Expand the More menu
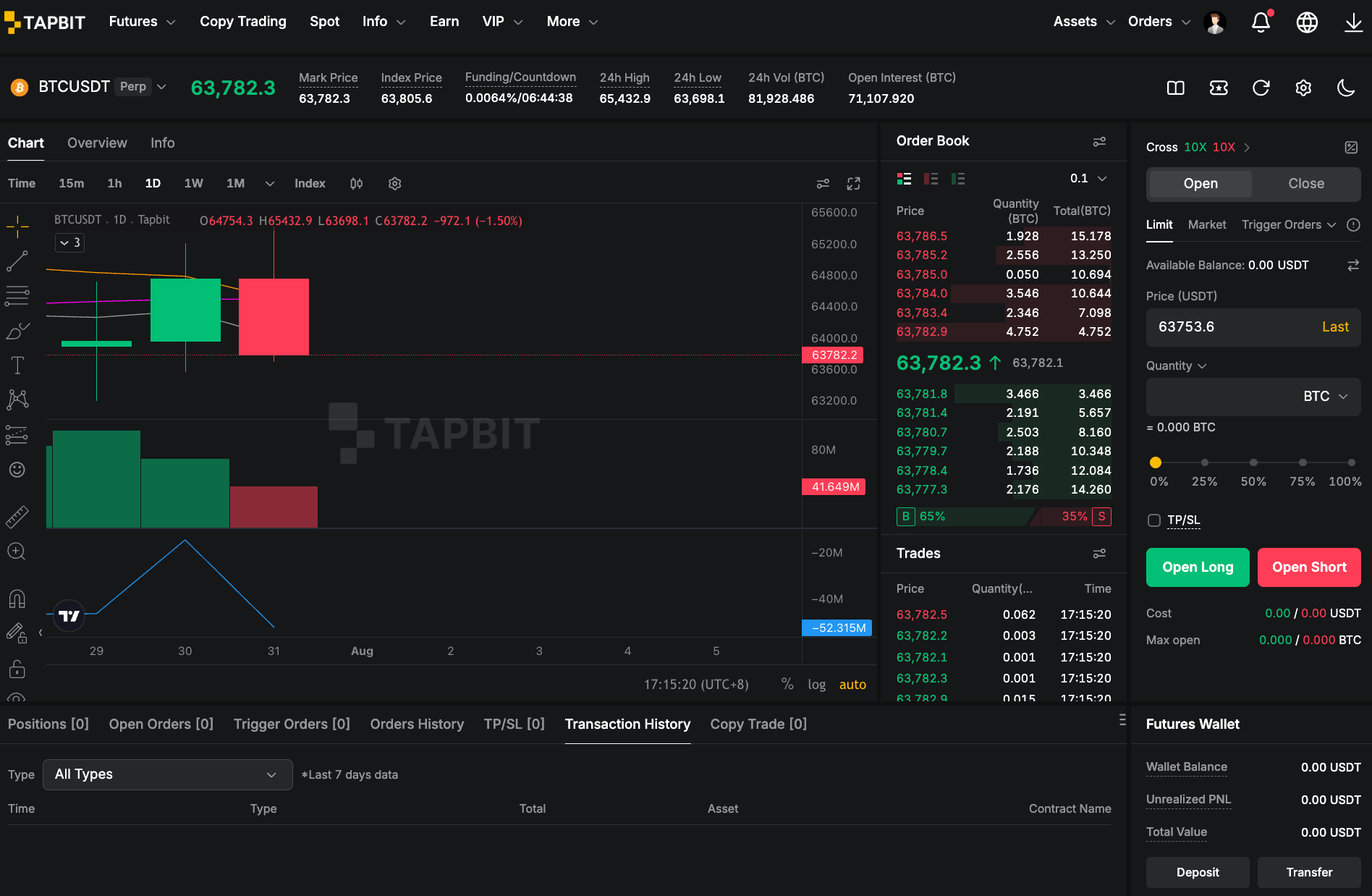The height and width of the screenshot is (896, 1372). 572,22
